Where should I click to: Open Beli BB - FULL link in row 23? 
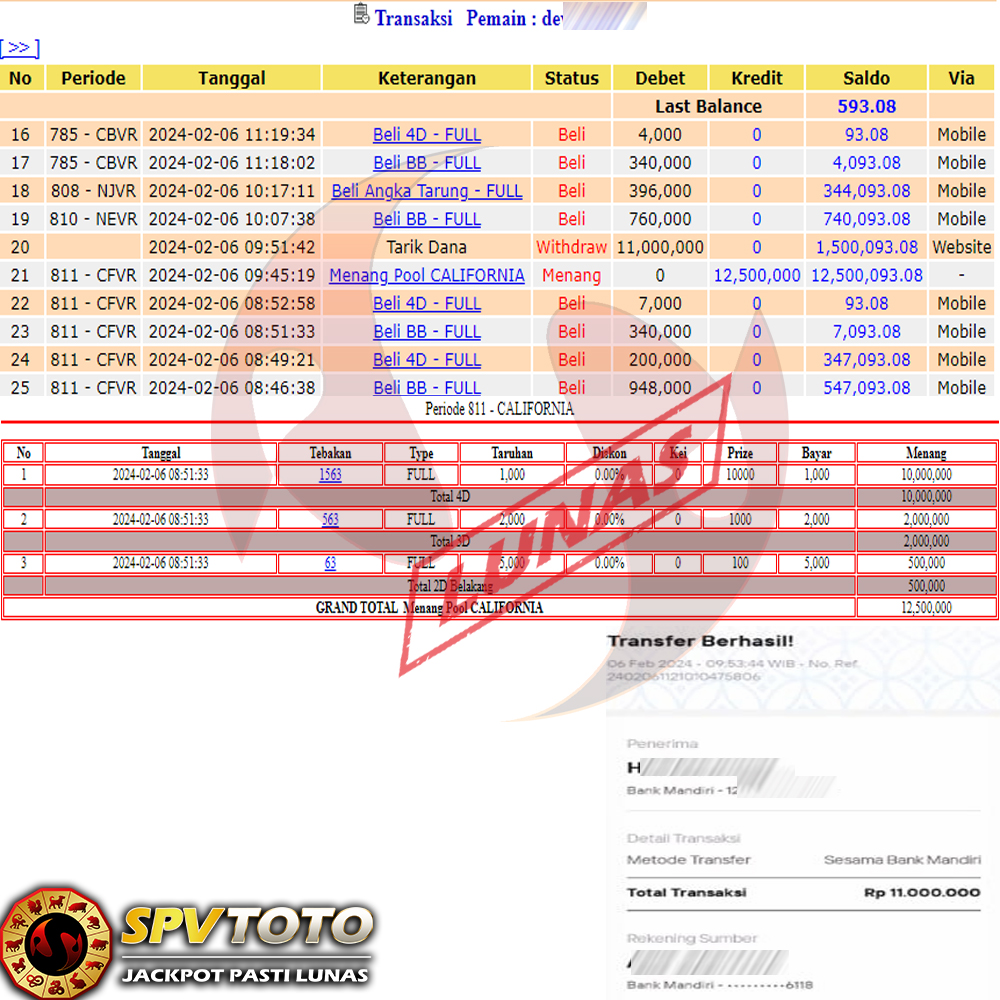(x=427, y=331)
